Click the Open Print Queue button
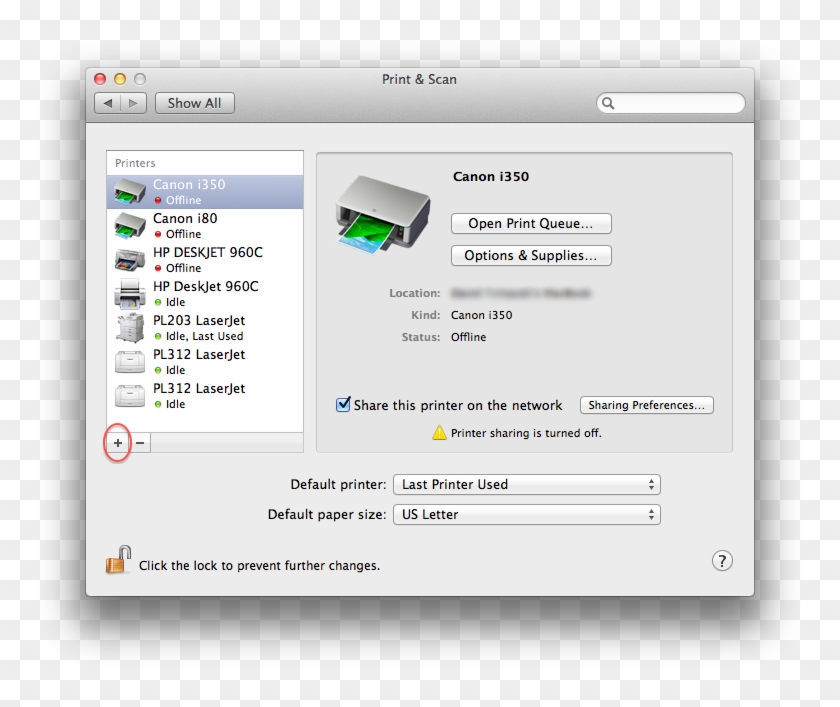Viewport: 840px width, 707px height. [531, 223]
